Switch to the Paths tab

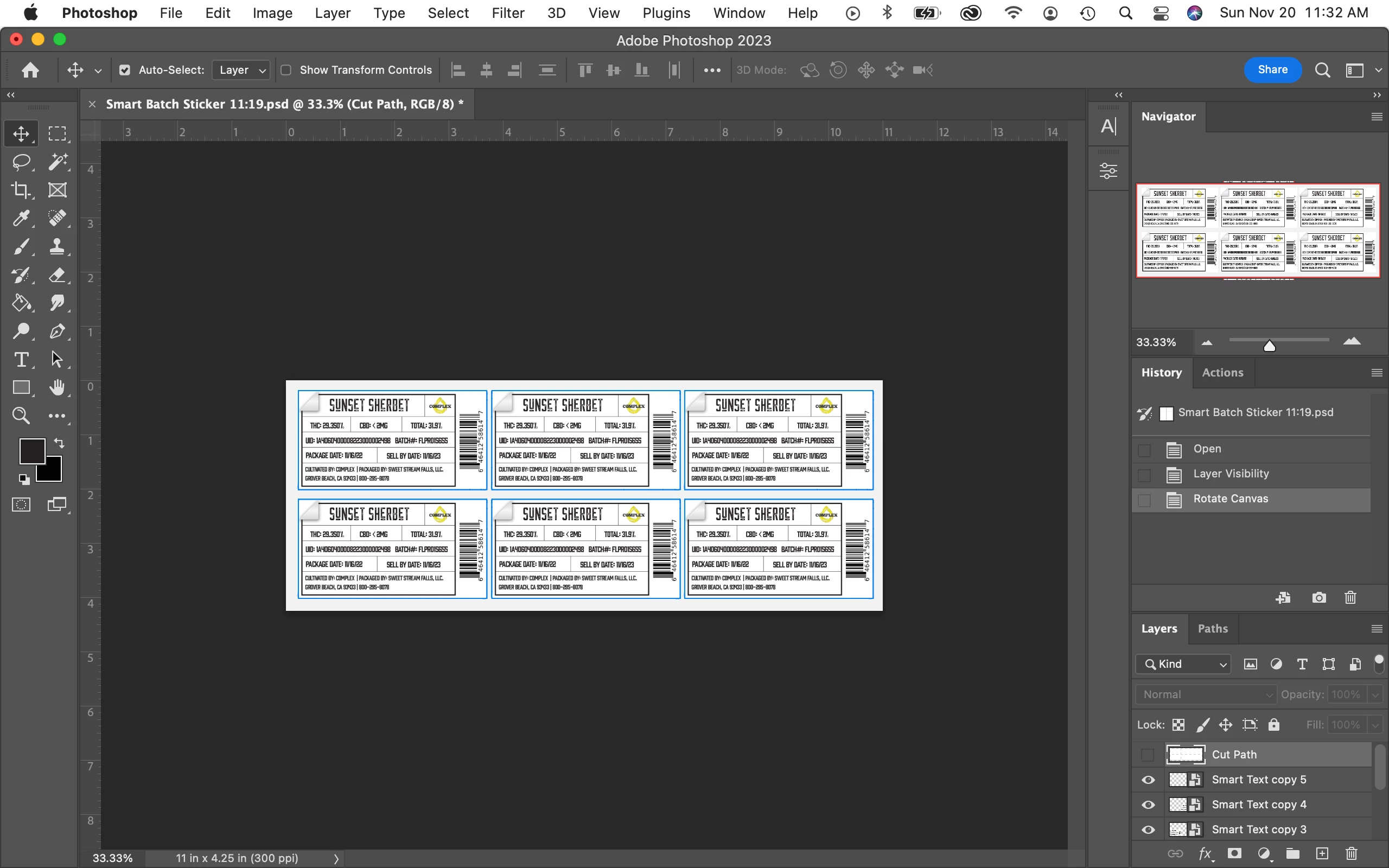click(x=1212, y=629)
